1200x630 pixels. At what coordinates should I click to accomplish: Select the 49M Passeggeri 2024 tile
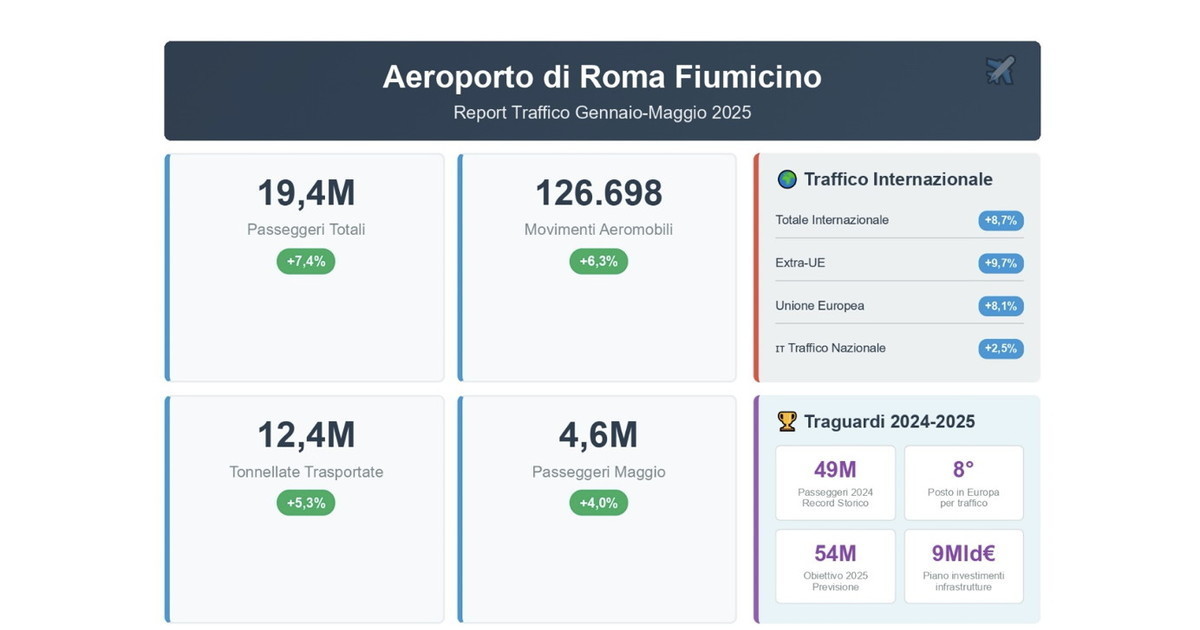click(x=835, y=483)
